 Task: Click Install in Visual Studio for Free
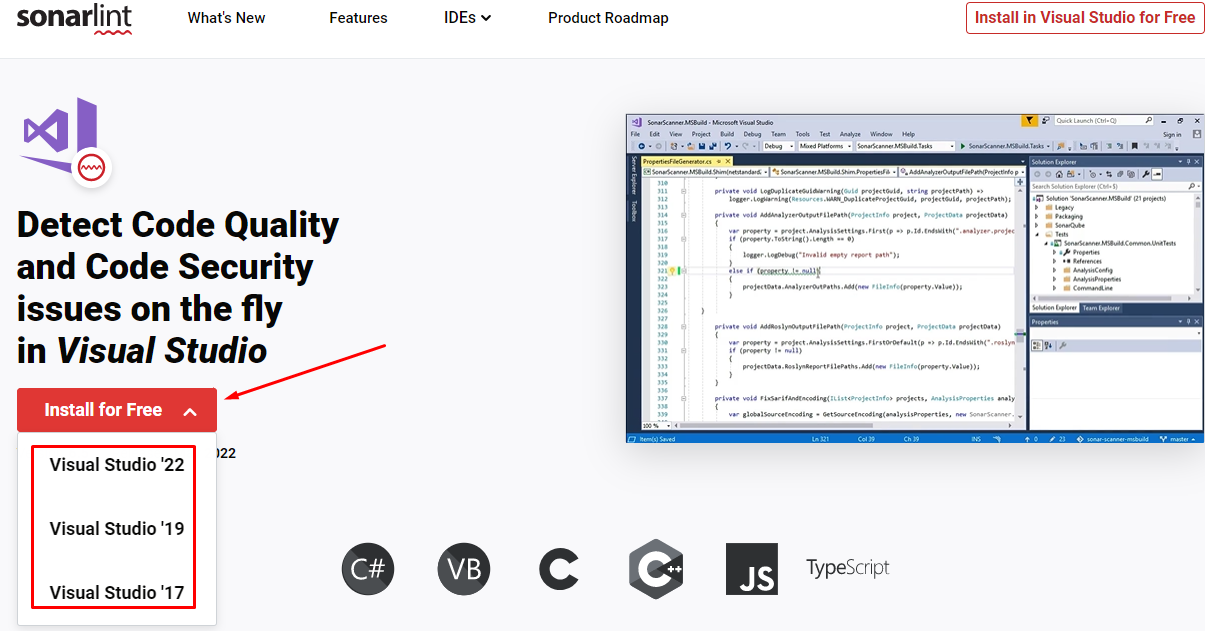click(x=1084, y=17)
